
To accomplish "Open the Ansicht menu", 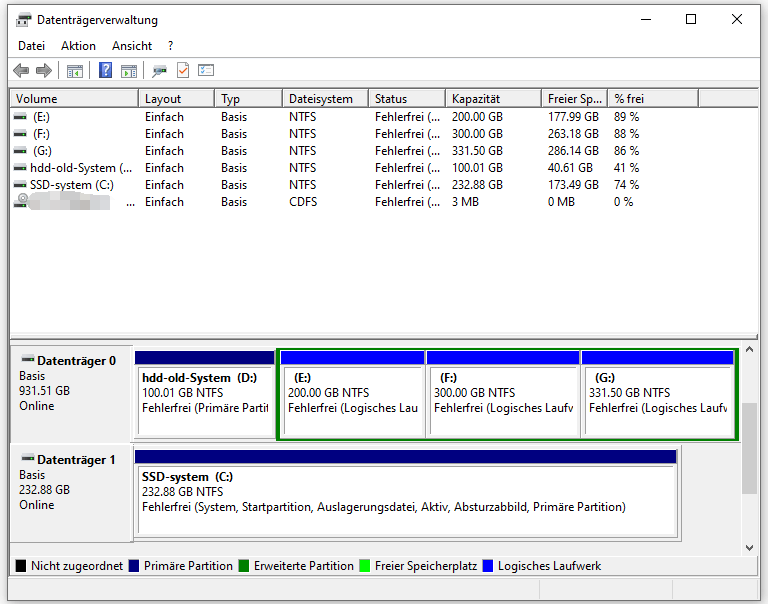I will coord(132,46).
